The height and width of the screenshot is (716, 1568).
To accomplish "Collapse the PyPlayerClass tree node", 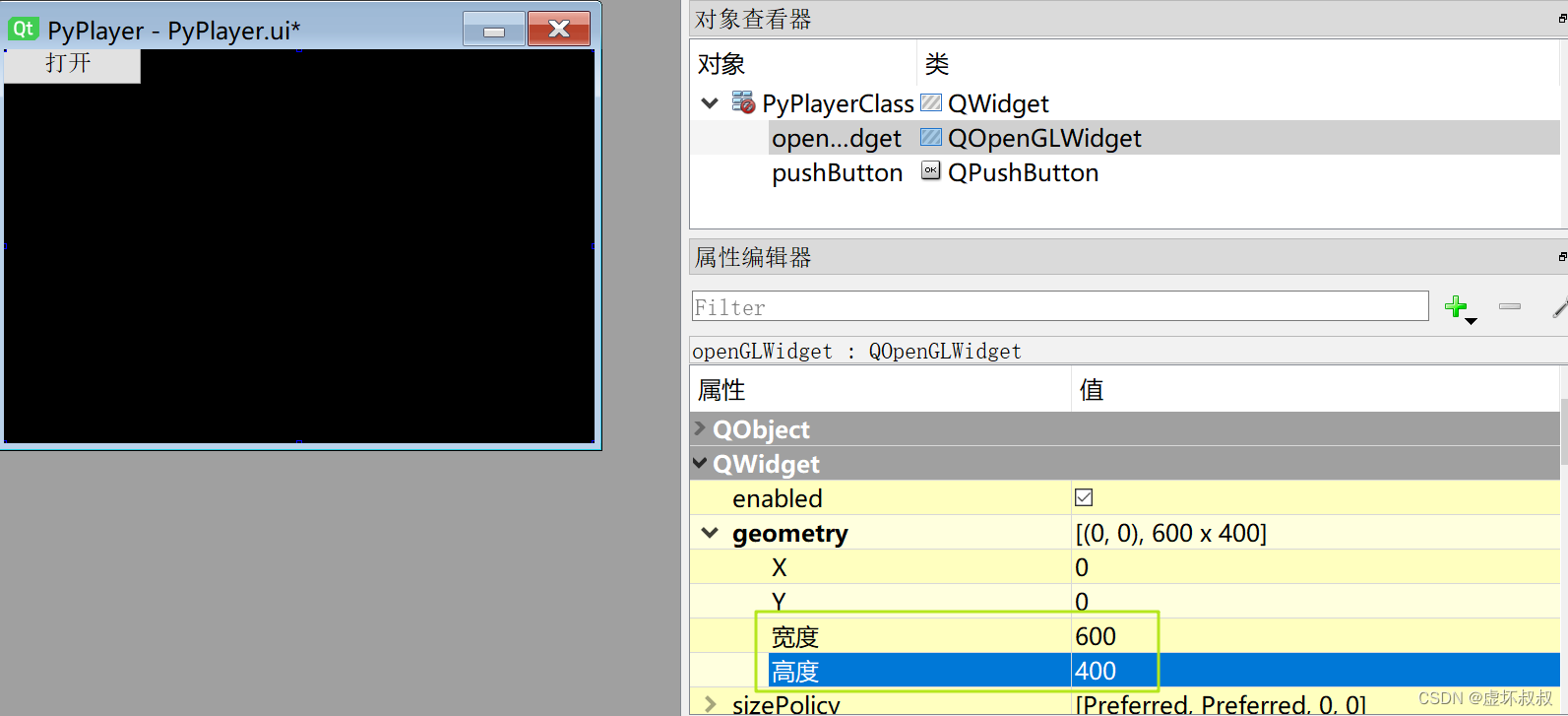I will click(x=709, y=103).
